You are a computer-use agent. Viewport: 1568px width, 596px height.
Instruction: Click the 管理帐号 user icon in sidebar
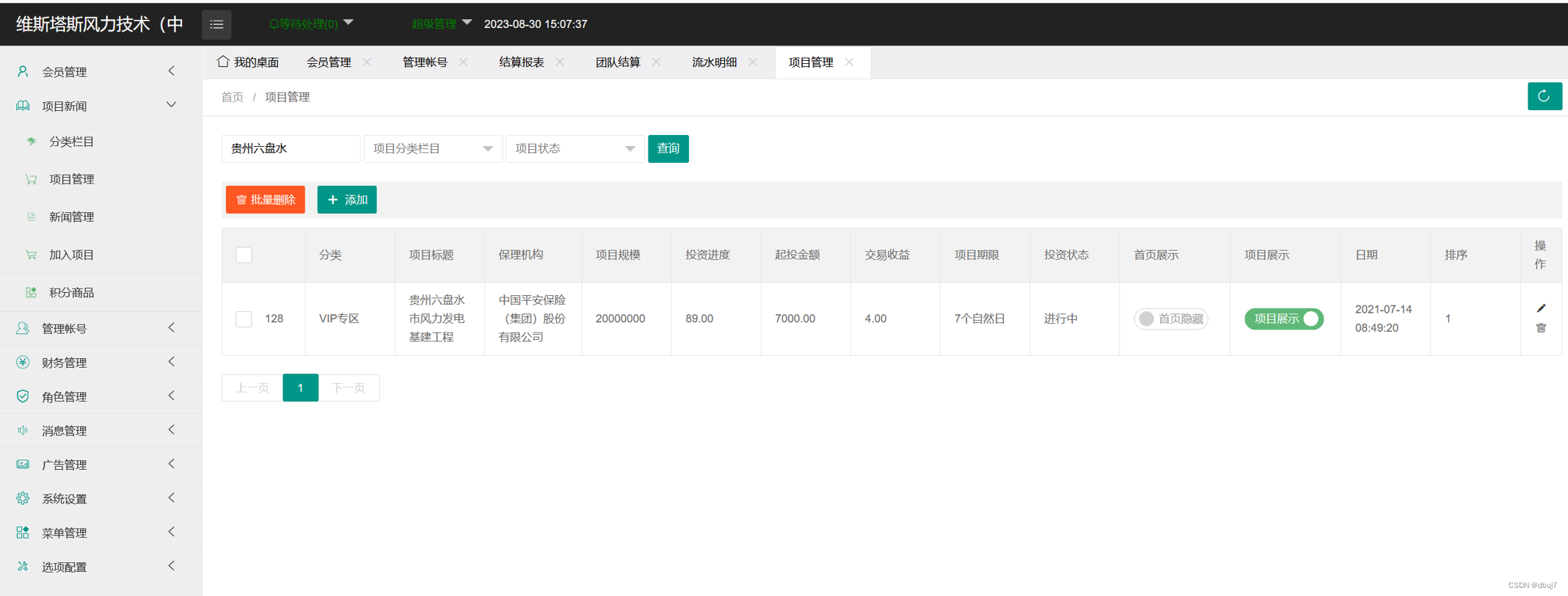point(23,328)
